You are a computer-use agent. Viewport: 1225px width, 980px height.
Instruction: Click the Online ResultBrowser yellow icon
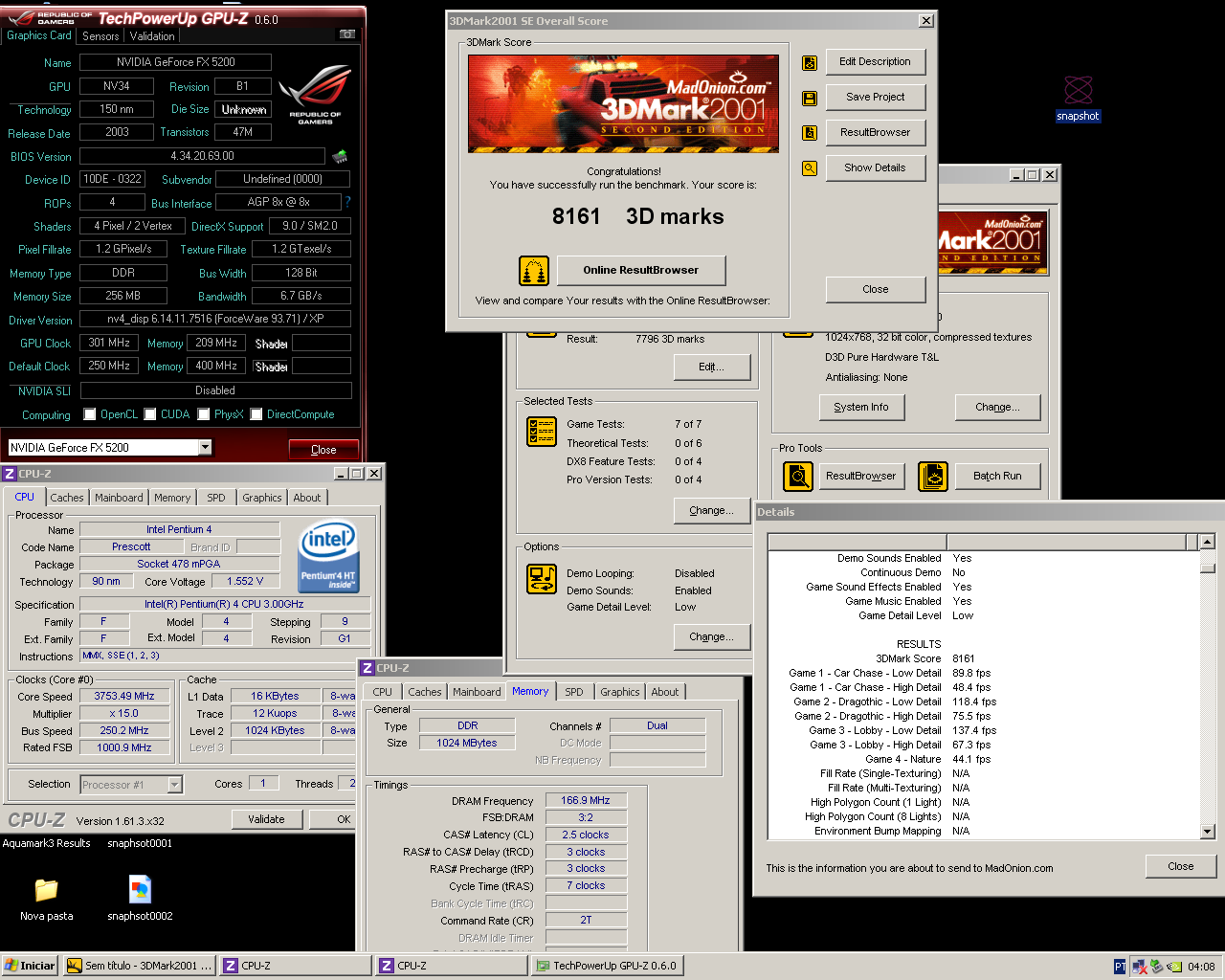coord(534,271)
